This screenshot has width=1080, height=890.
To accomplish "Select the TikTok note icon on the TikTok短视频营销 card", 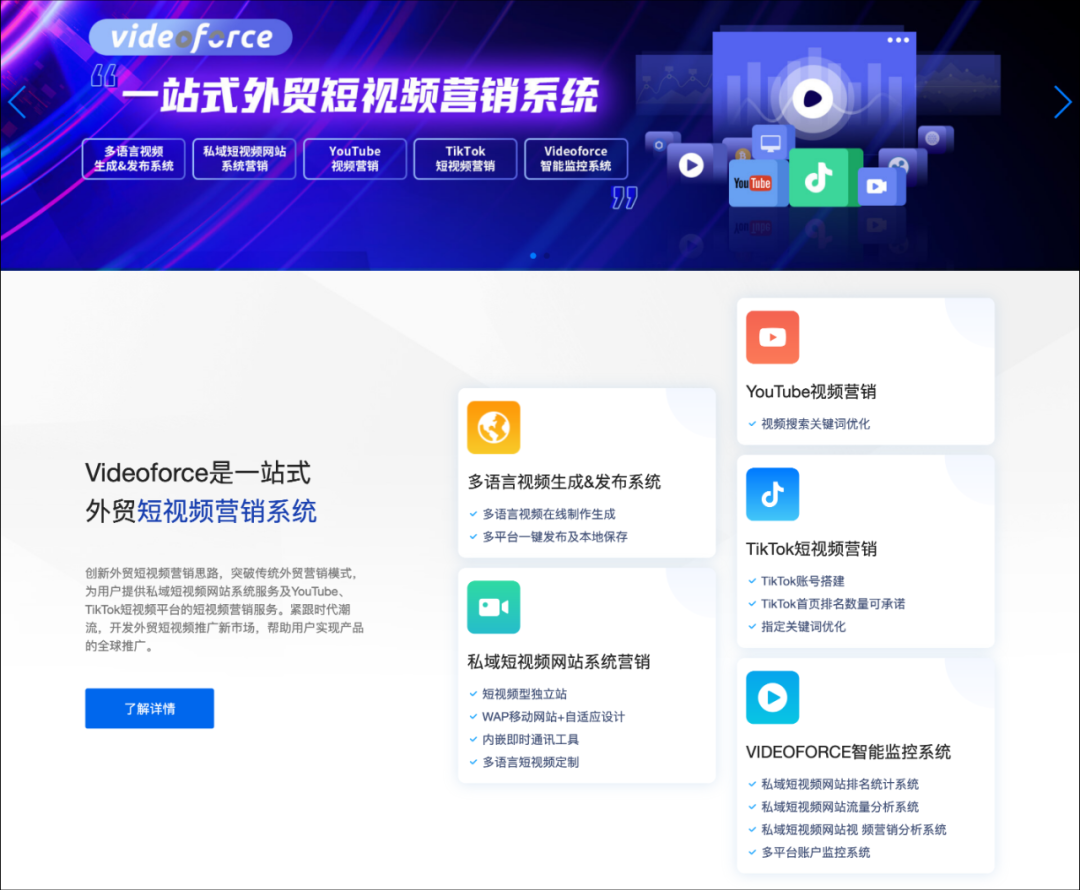I will (772, 494).
